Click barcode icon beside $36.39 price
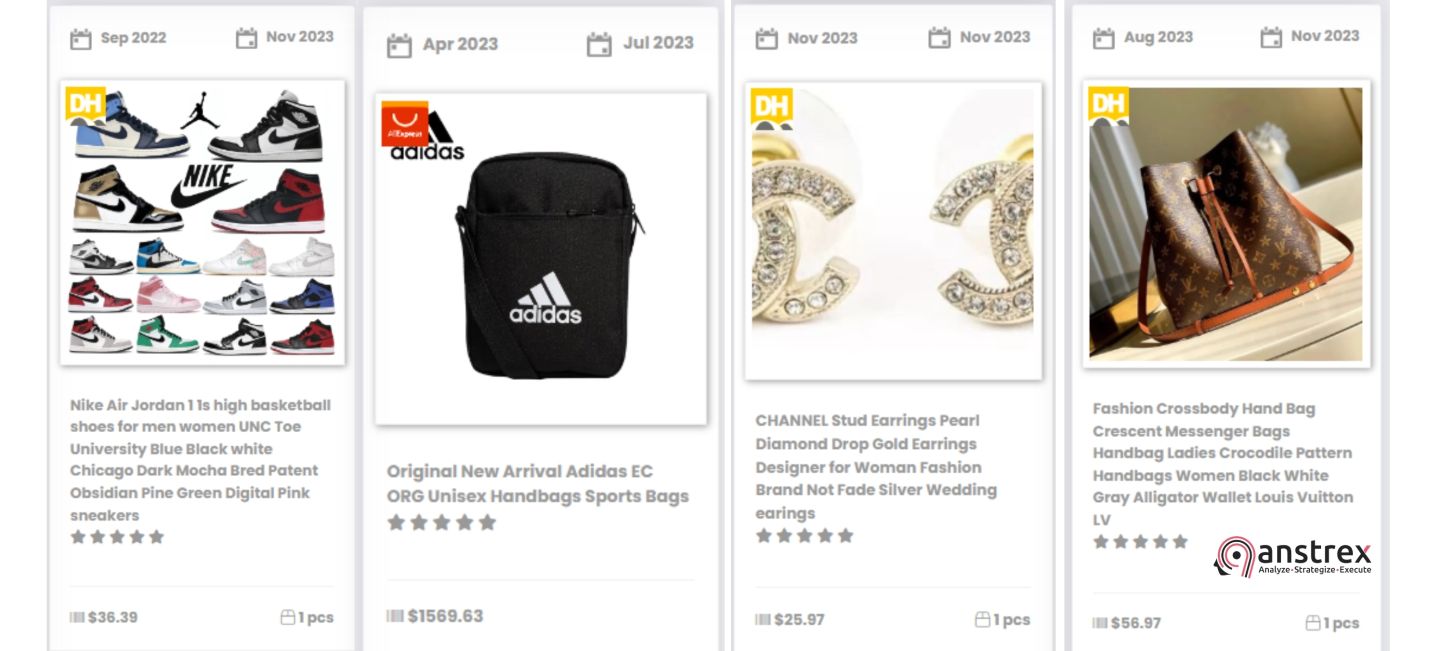Image resolution: width=1440 pixels, height=651 pixels. coord(77,617)
